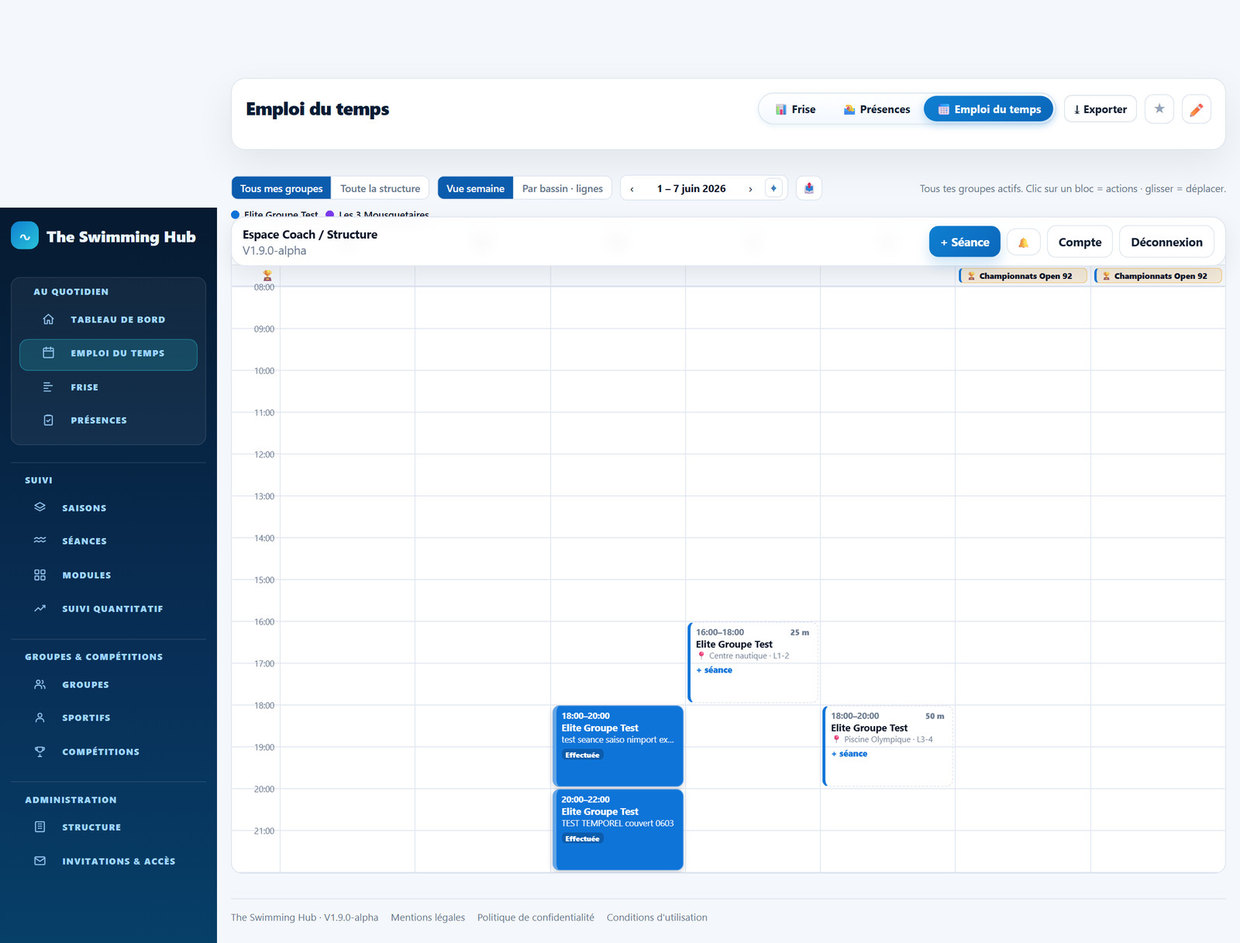Open the rightmost Championnats Open 92 event
Screen dimensions: 1240x943
point(1158,276)
